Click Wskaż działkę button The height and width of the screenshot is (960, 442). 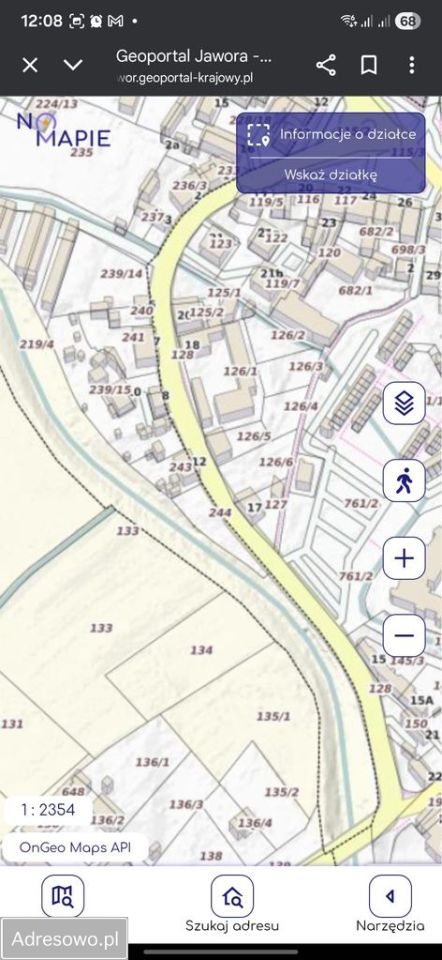point(331,174)
